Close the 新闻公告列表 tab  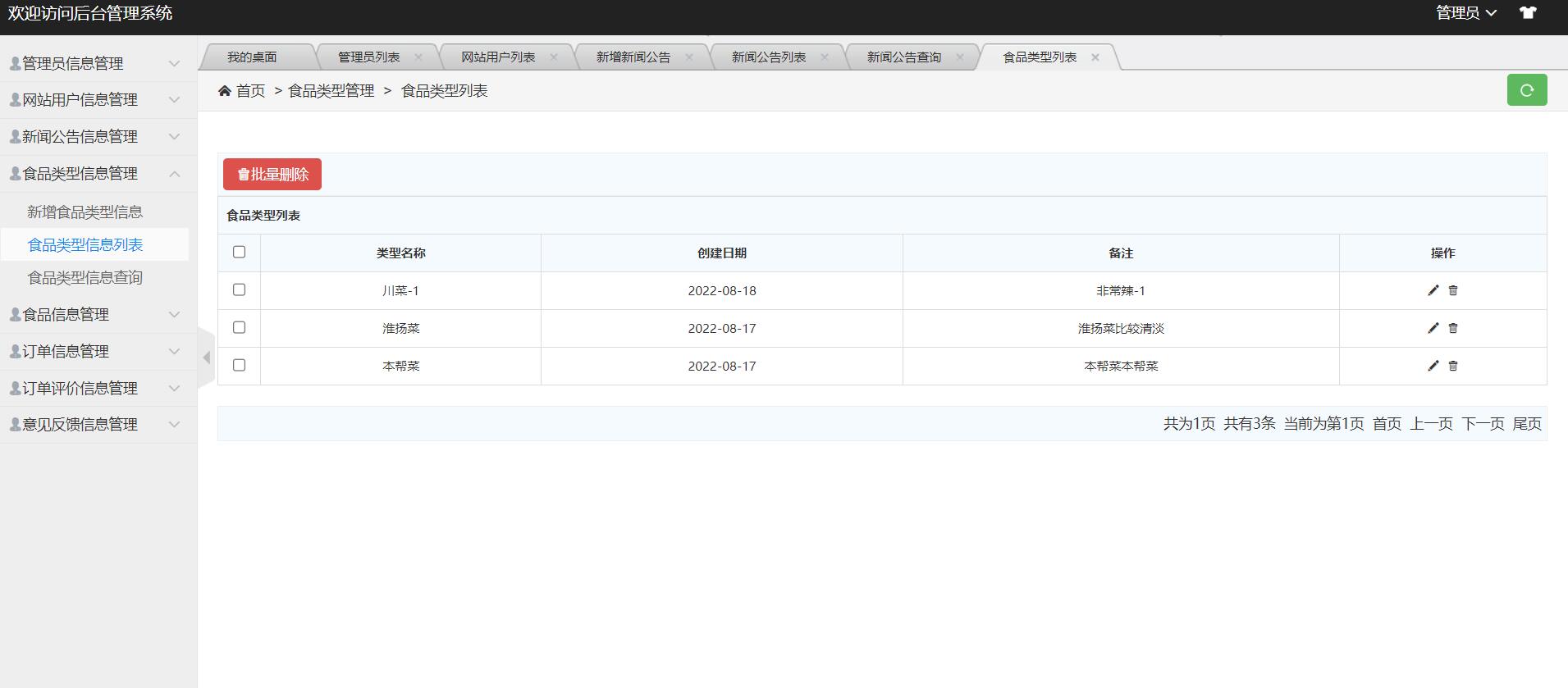[x=825, y=57]
